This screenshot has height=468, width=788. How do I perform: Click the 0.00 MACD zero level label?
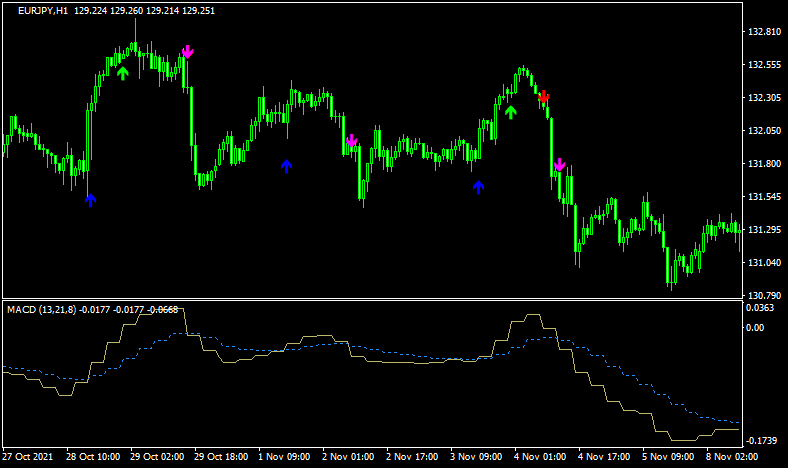(x=755, y=328)
